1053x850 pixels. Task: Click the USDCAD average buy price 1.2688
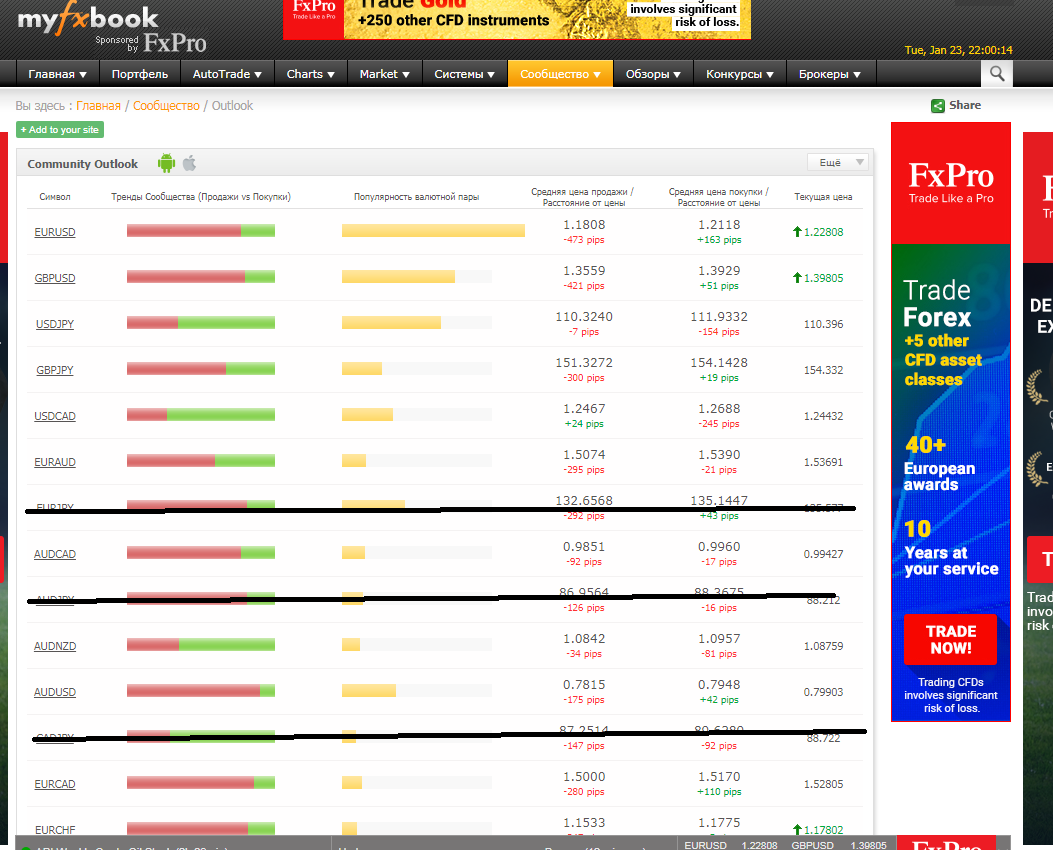719,409
